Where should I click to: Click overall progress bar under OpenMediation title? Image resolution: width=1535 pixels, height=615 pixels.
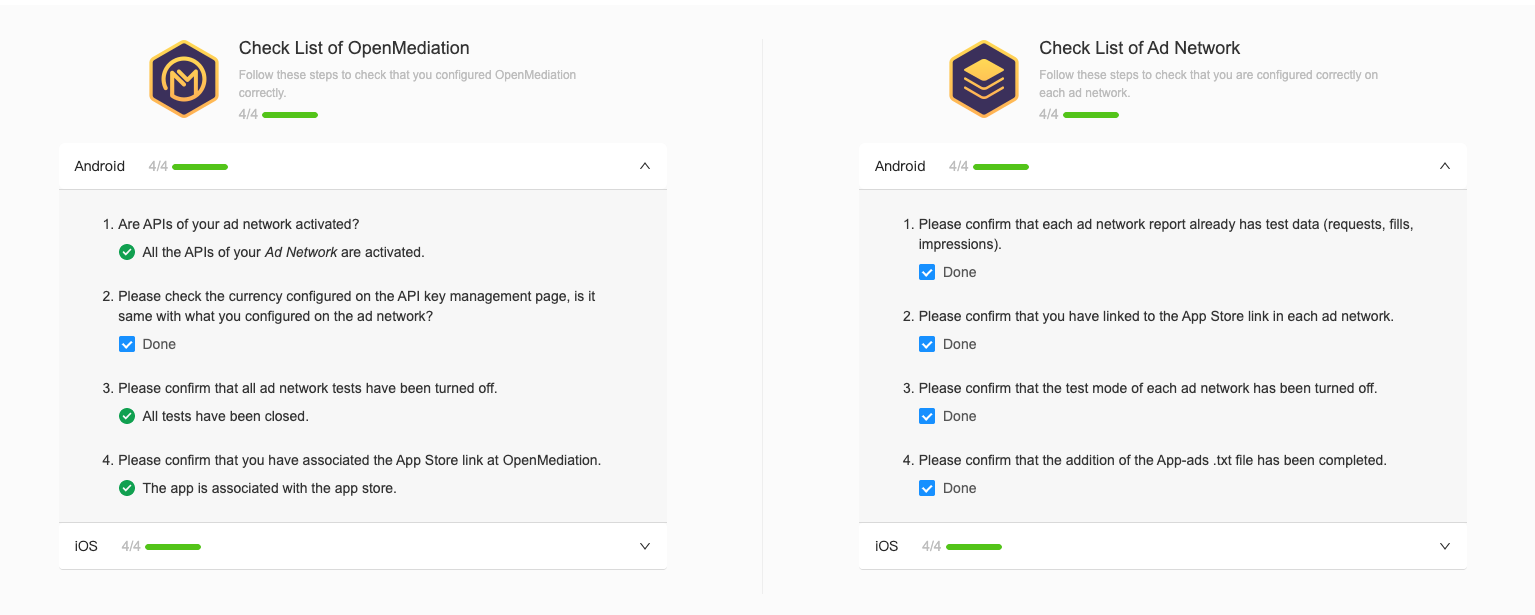[x=290, y=115]
